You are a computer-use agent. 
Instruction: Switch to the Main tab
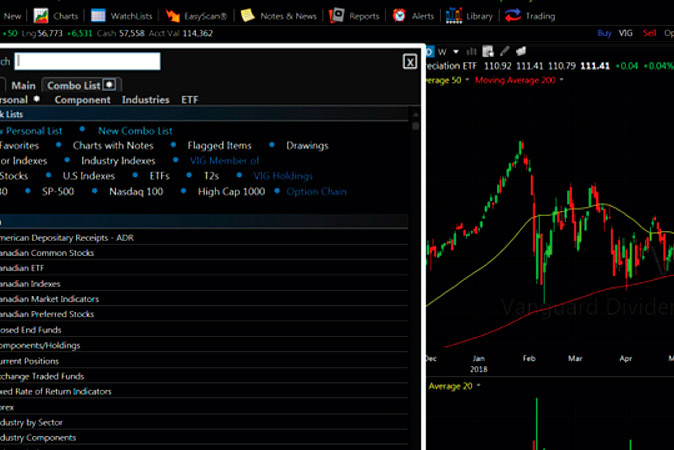click(x=24, y=85)
